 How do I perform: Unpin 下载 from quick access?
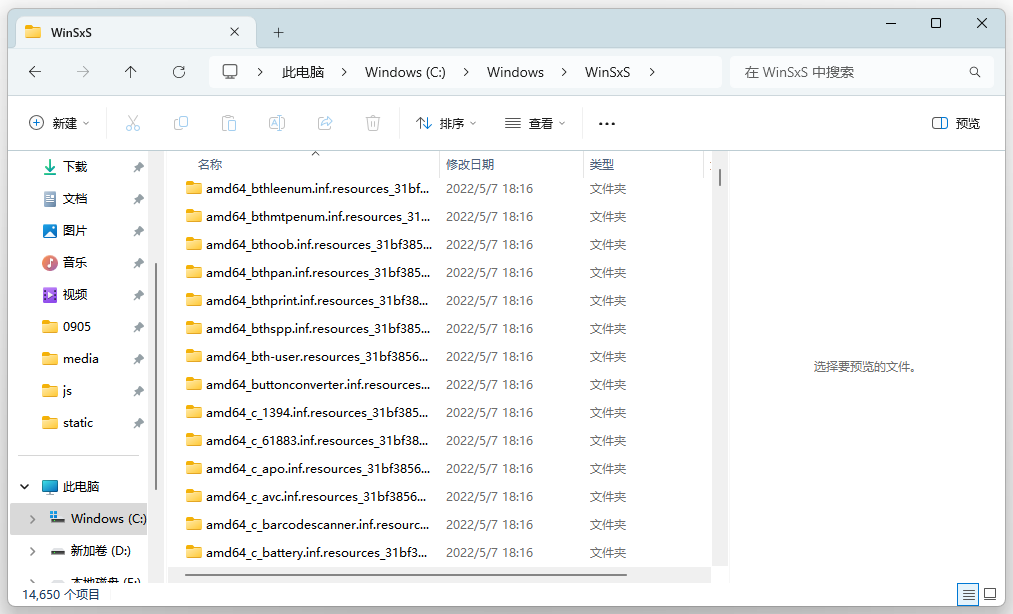coord(138,167)
